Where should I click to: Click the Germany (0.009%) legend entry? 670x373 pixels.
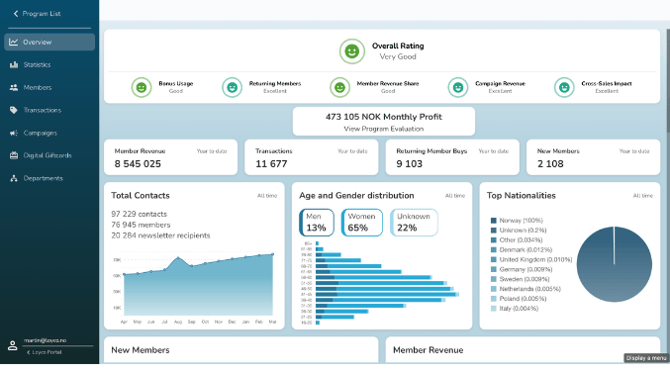(521, 269)
